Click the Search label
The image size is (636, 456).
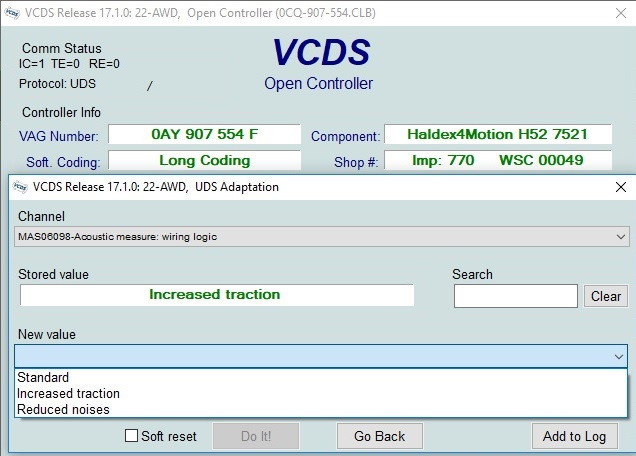(472, 274)
